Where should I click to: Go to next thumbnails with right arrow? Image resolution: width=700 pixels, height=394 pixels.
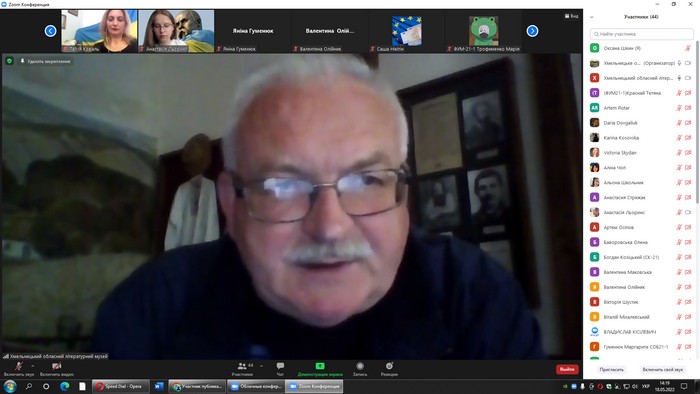[532, 31]
